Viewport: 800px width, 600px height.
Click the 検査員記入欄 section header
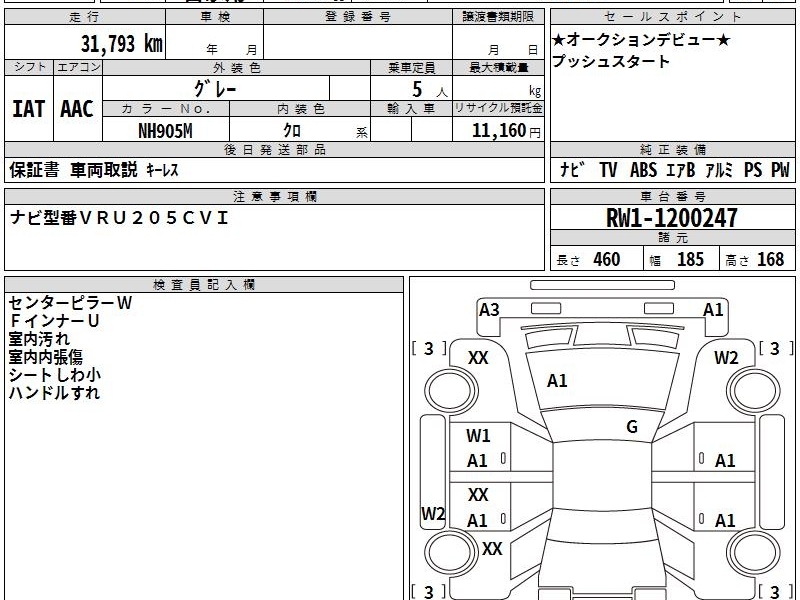click(204, 285)
